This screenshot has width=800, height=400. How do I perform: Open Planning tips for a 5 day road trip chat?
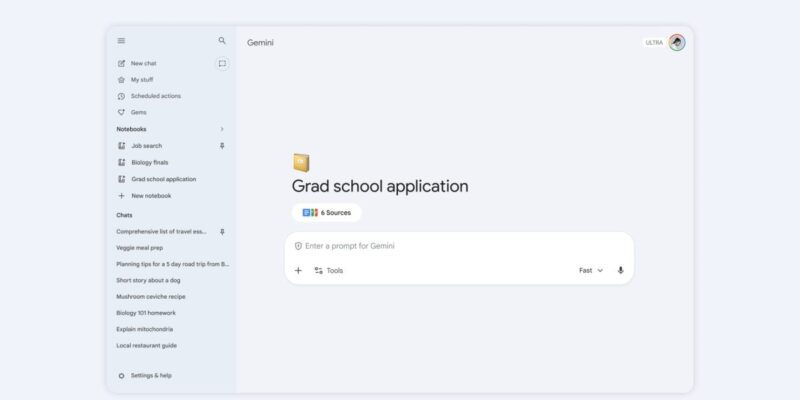pos(172,264)
